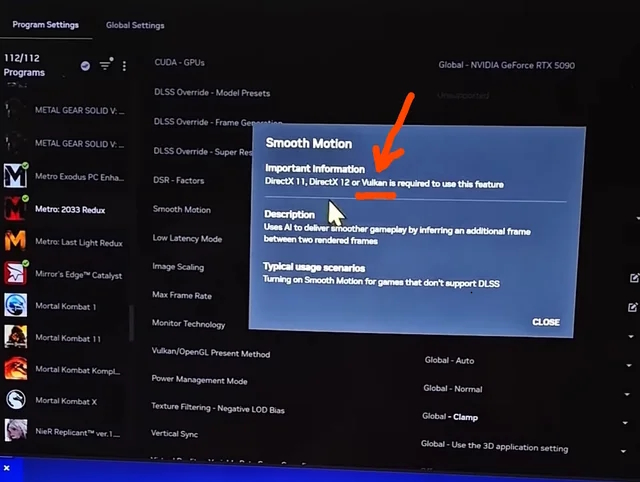640x482 pixels.
Task: Pick the Mortal Kombat X icon
Action: [16, 400]
